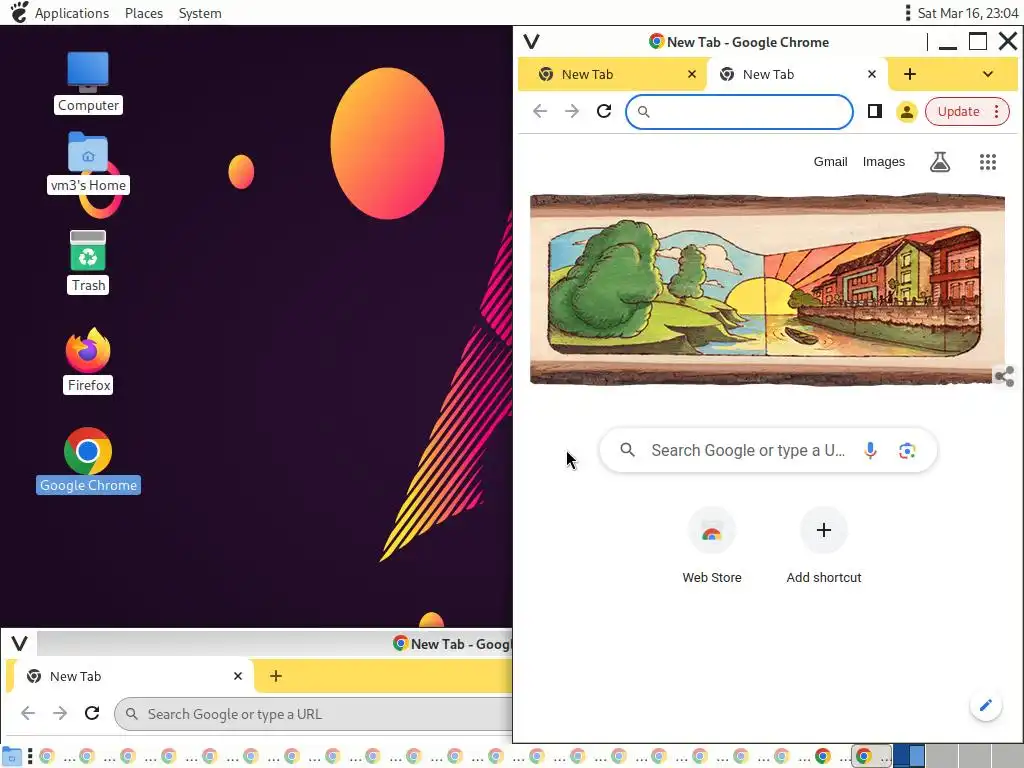
Task: Search by image with Google Lens icon
Action: point(906,451)
